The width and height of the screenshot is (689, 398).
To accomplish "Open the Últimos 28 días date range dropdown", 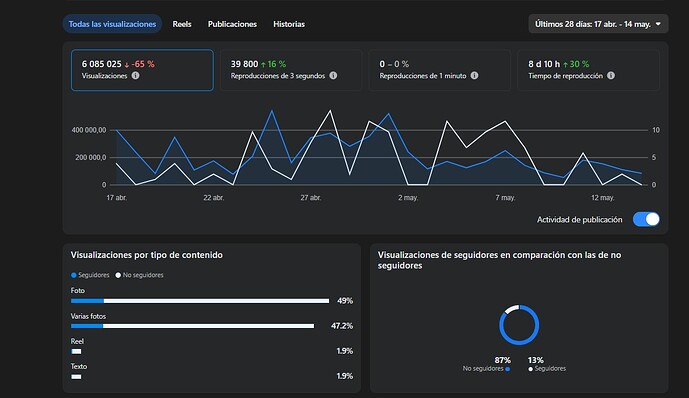I will pyautogui.click(x=598, y=24).
